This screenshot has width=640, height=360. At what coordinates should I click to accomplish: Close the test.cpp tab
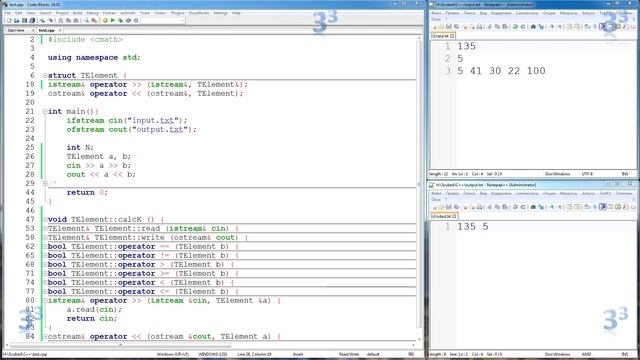(60, 30)
